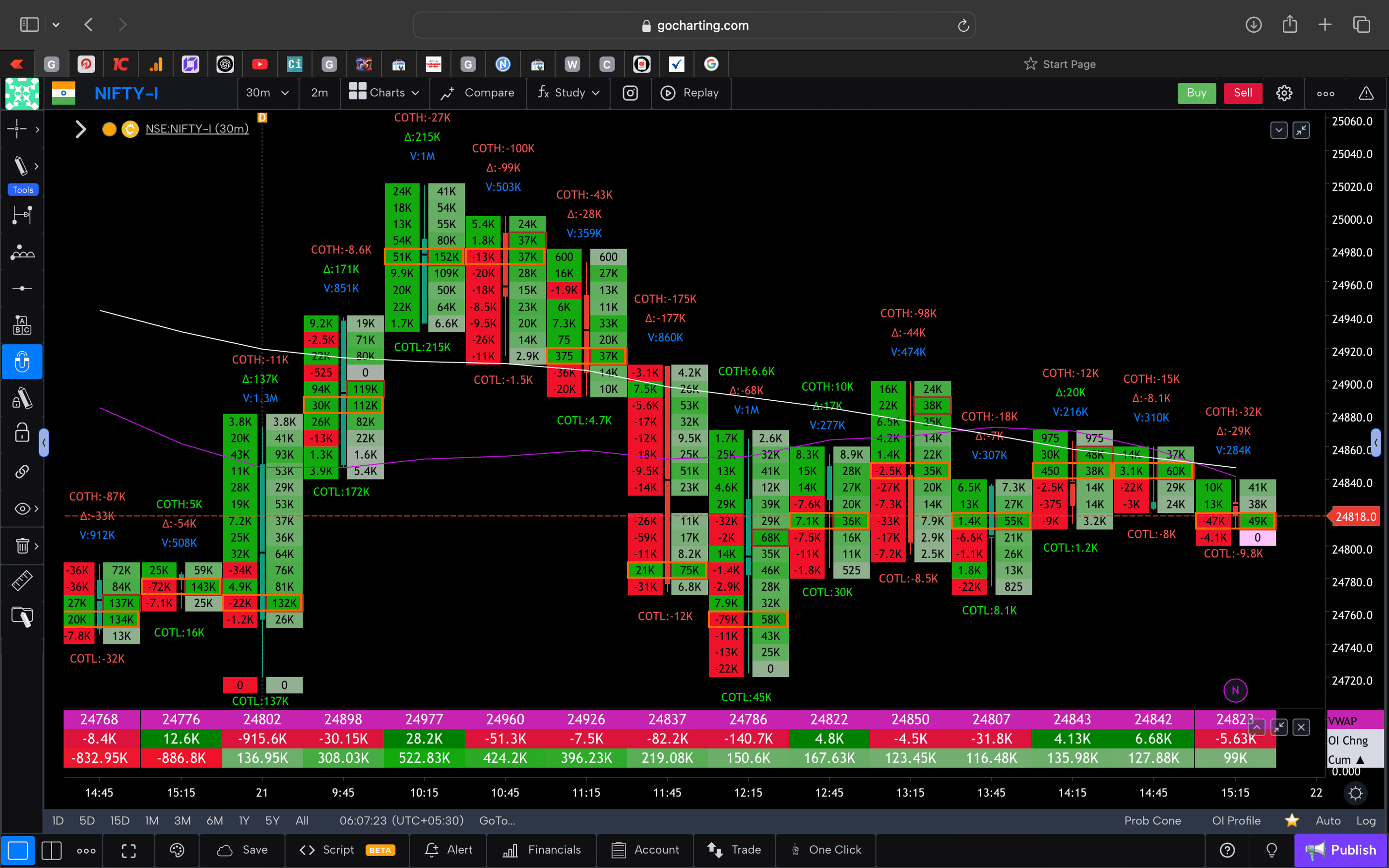1389x868 pixels.
Task: Enter fullscreen using the expand icon
Action: tap(128, 850)
